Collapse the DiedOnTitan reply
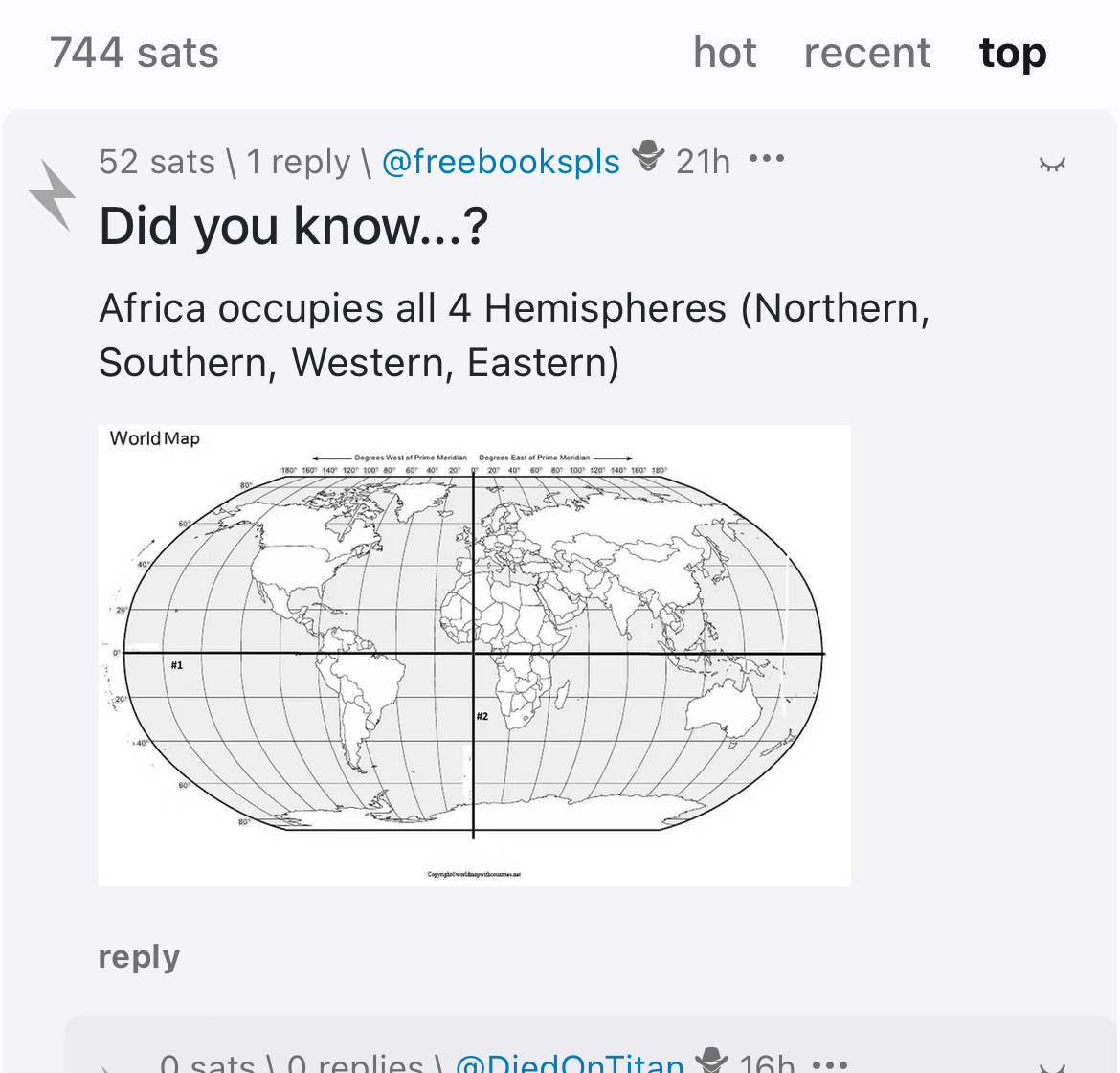The width and height of the screenshot is (1120, 1073). [1052, 1066]
